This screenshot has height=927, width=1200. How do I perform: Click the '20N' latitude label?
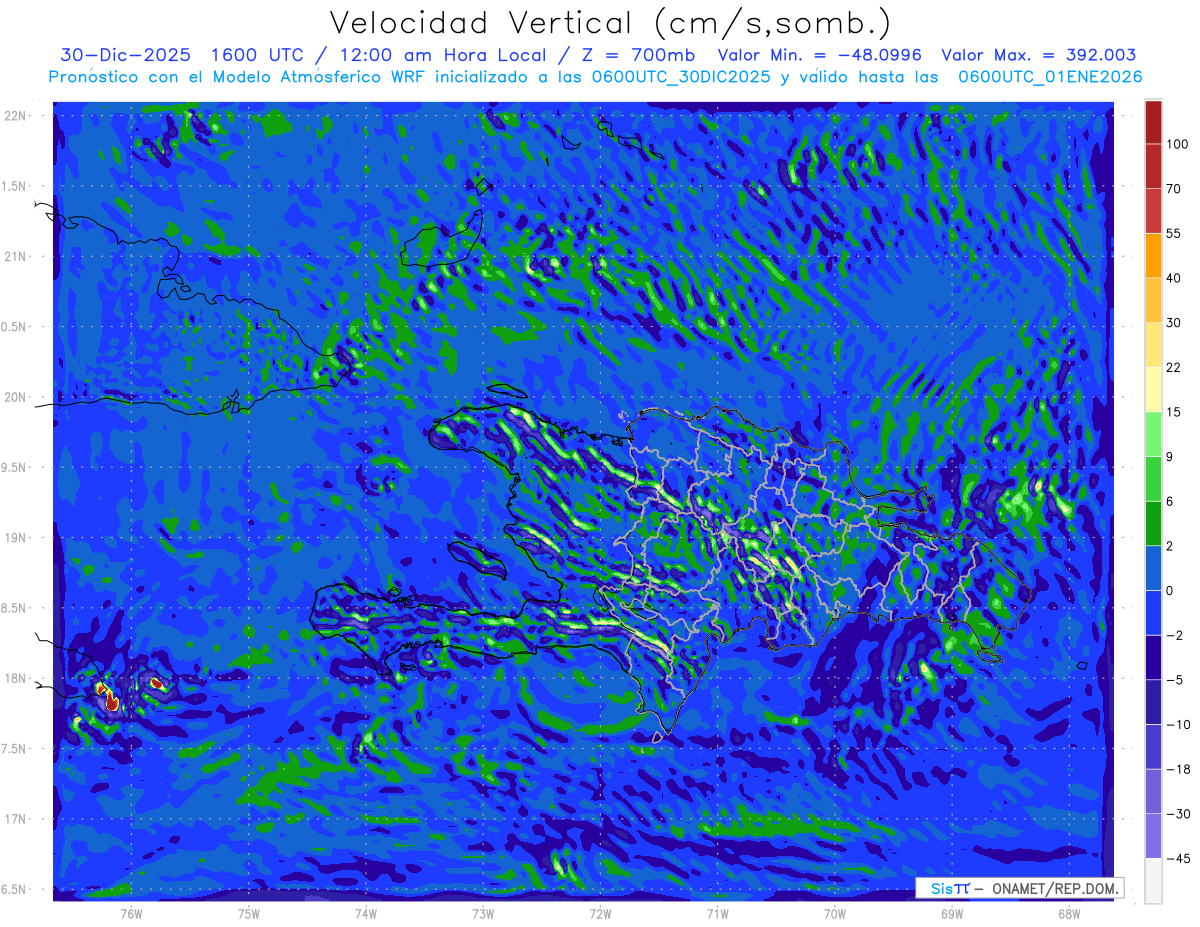[x=16, y=397]
